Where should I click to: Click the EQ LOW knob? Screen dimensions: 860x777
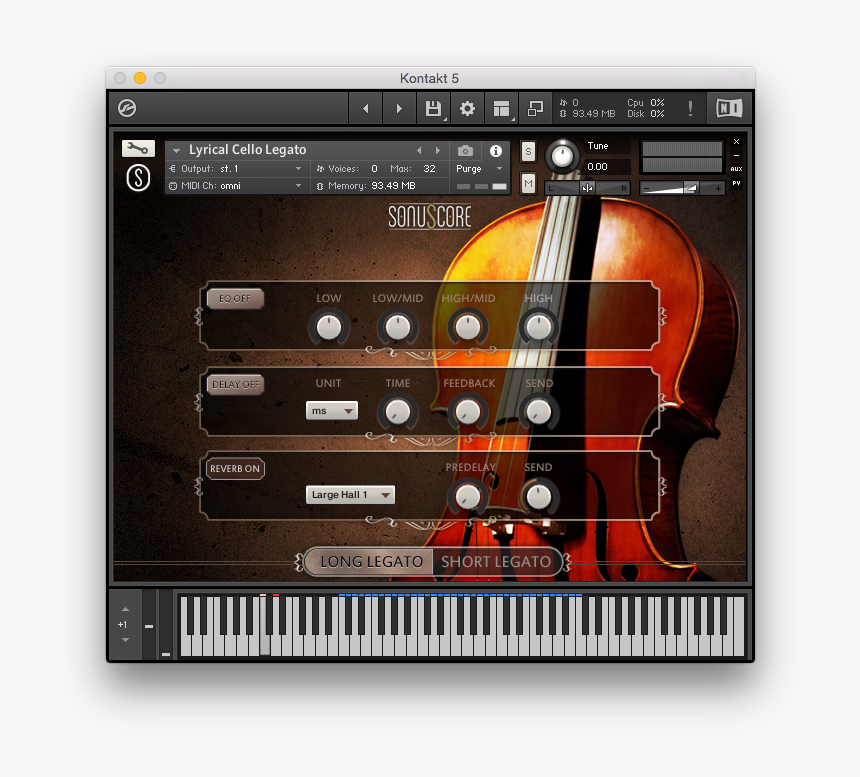[329, 328]
